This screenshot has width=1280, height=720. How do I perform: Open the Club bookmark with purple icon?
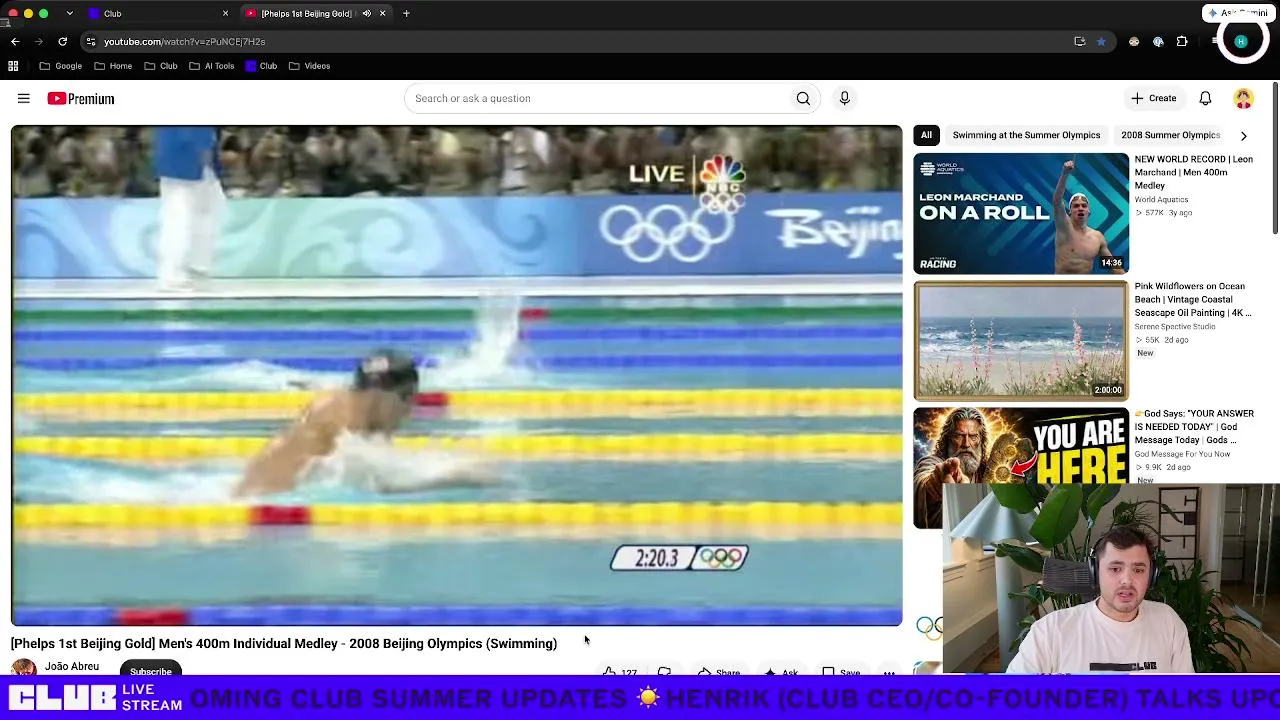coord(261,66)
